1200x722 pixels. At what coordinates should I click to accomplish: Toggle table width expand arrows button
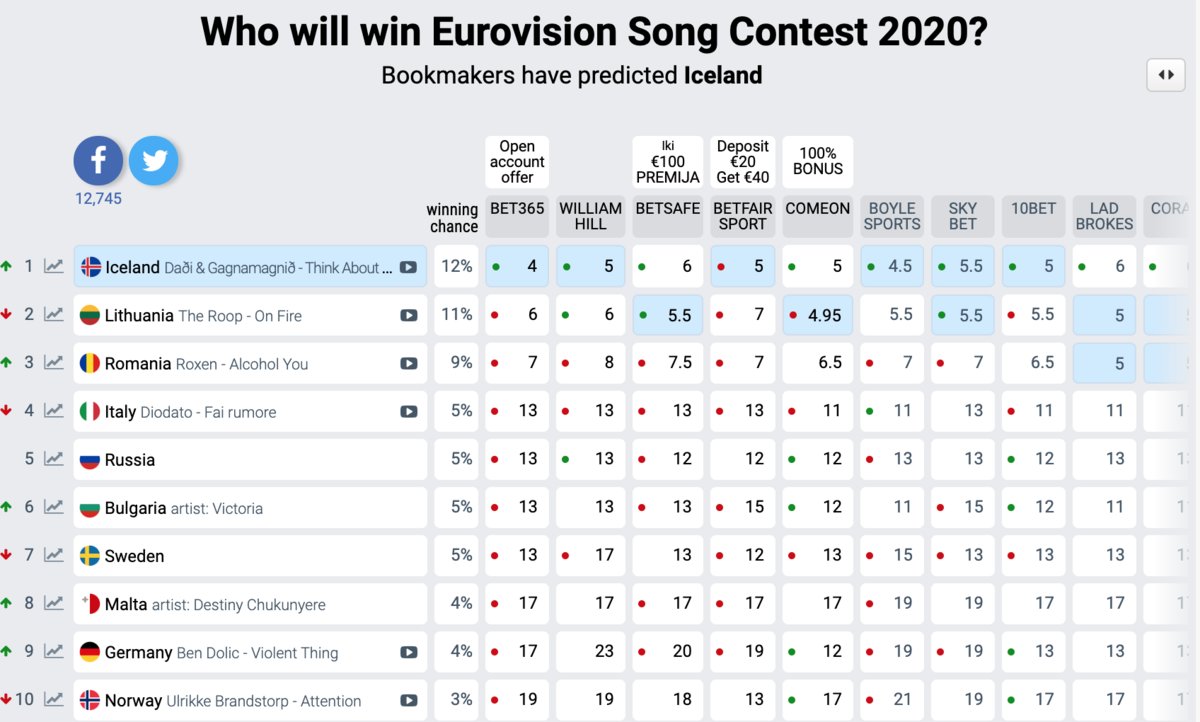tap(1165, 75)
